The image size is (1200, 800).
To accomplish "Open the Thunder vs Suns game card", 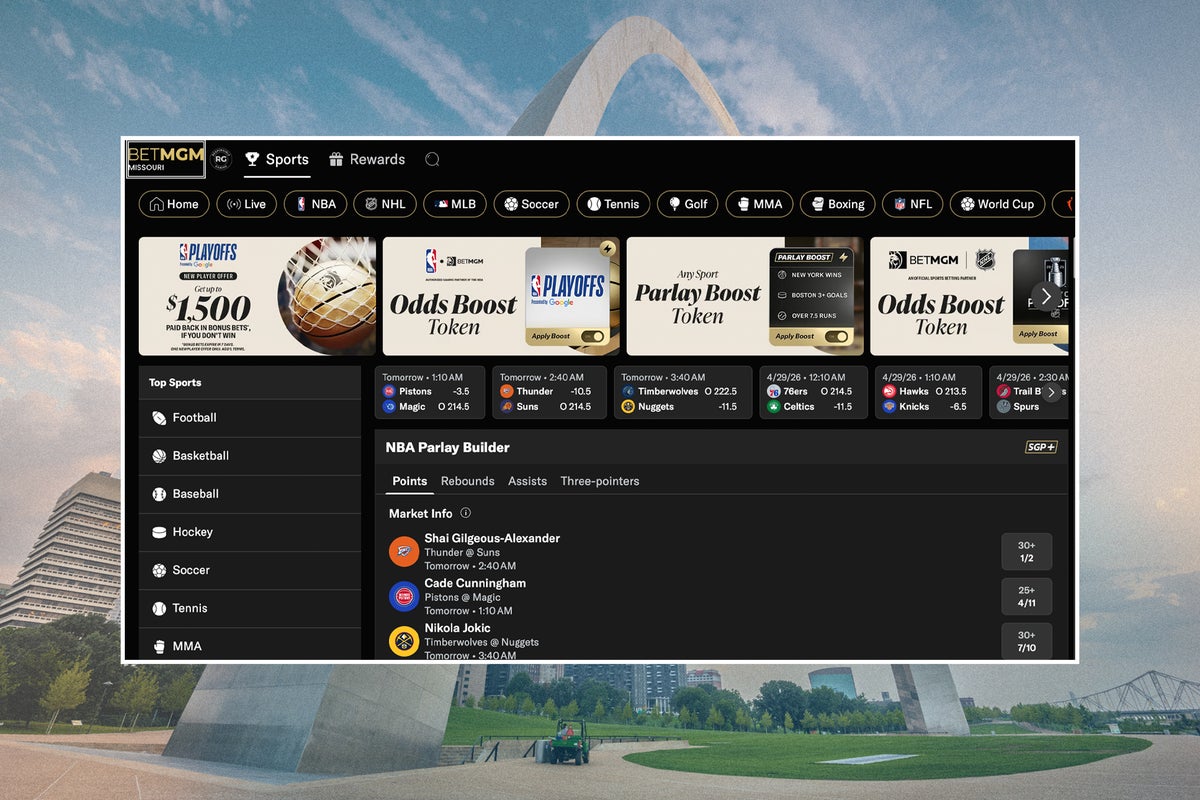I will click(549, 392).
